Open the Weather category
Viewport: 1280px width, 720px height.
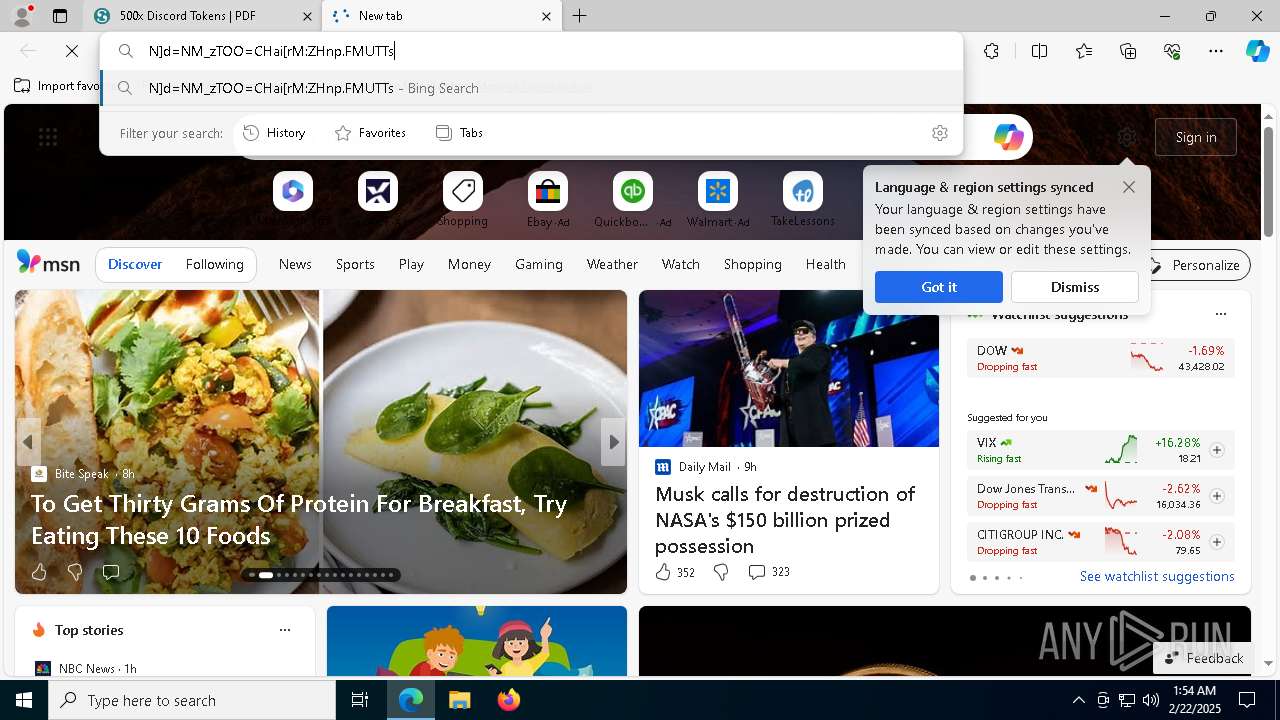tap(612, 264)
